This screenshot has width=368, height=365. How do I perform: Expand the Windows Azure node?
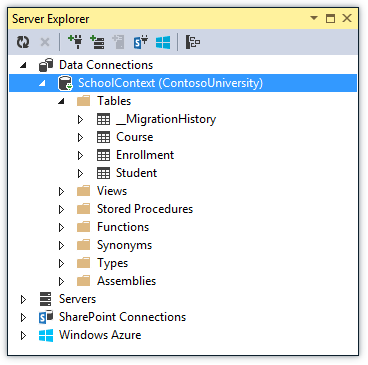point(23,335)
